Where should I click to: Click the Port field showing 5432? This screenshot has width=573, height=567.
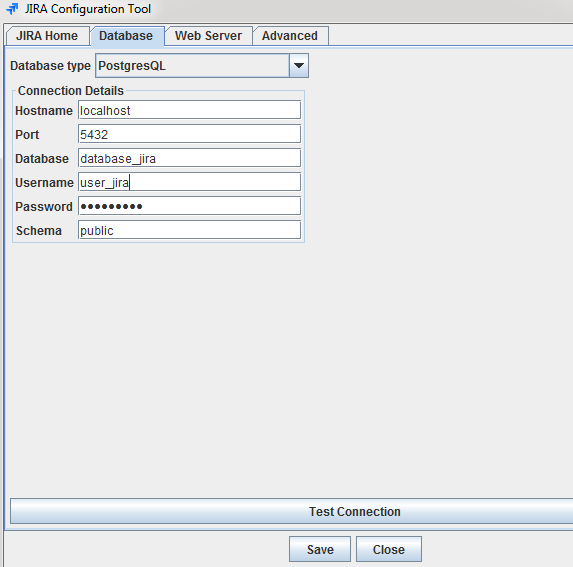(x=189, y=134)
